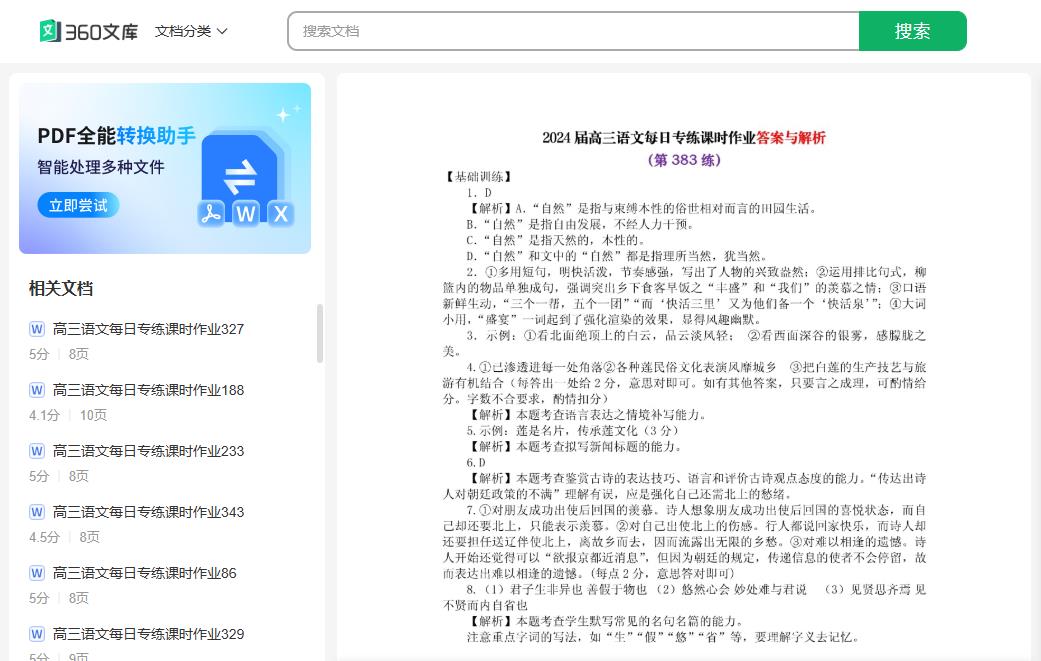Focus the 搜索文档 search input field
1041x661 pixels.
pyautogui.click(x=574, y=31)
